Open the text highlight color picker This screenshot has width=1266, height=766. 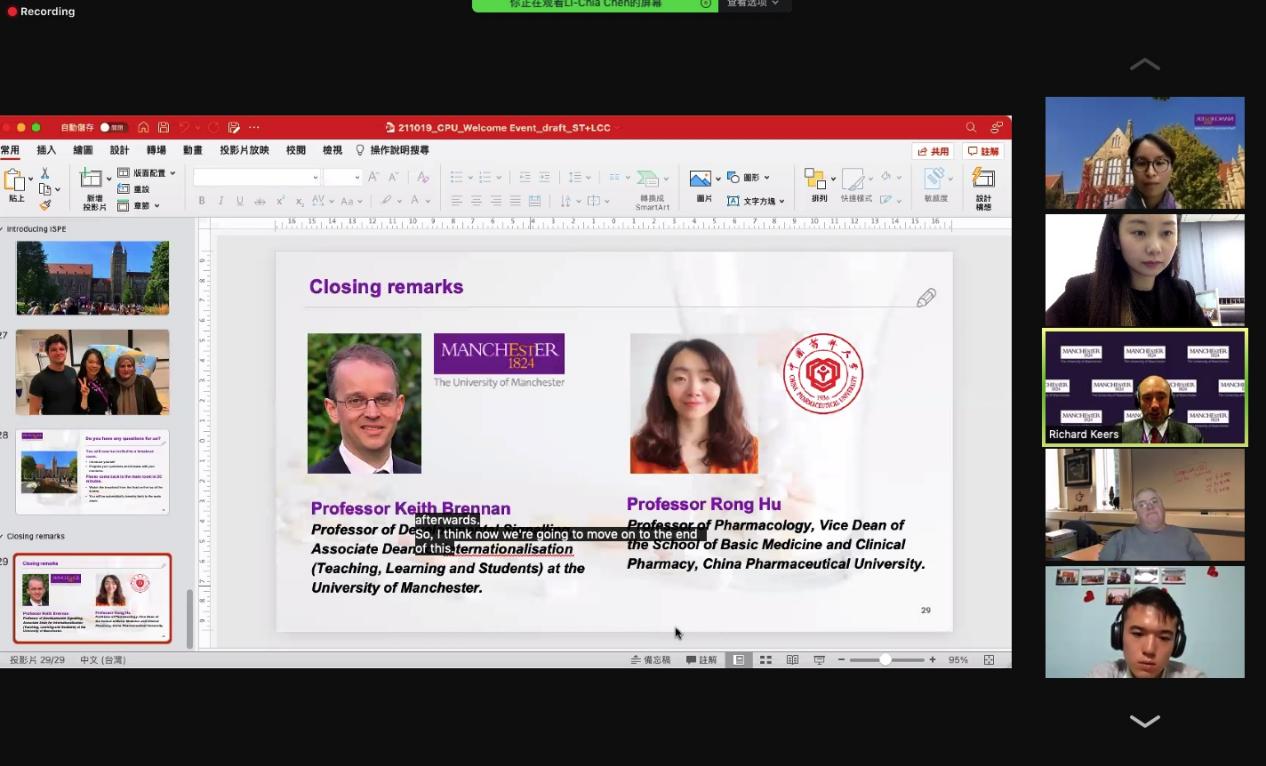(x=390, y=201)
